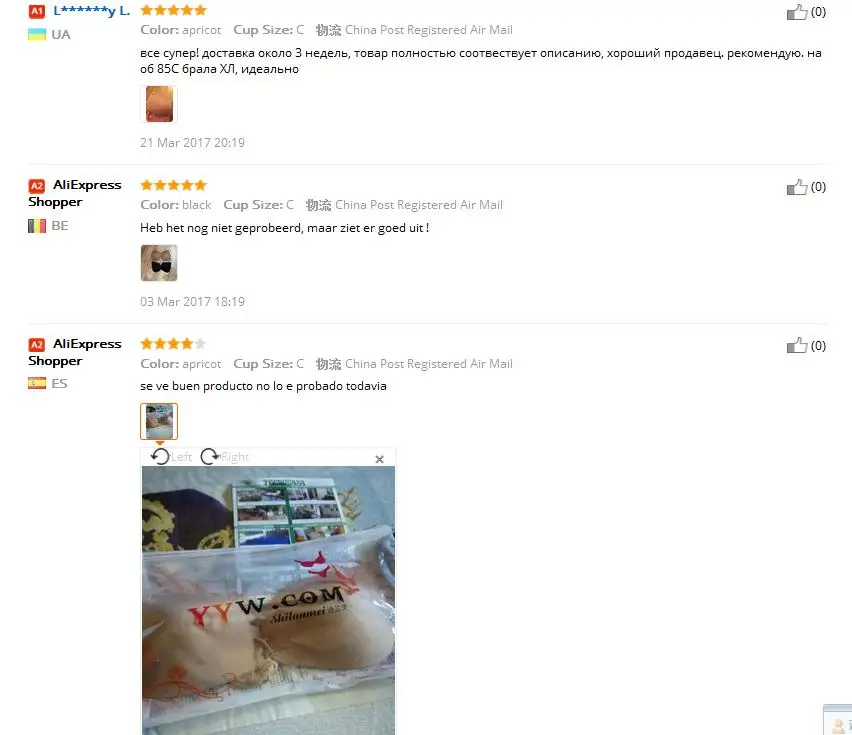This screenshot has height=735, width=852.
Task: Click the four-star rating of the ES review
Action: (173, 343)
